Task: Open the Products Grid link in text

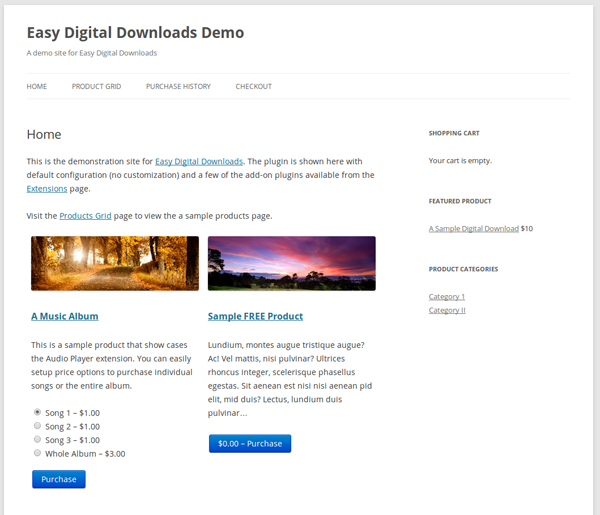Action: [x=85, y=216]
